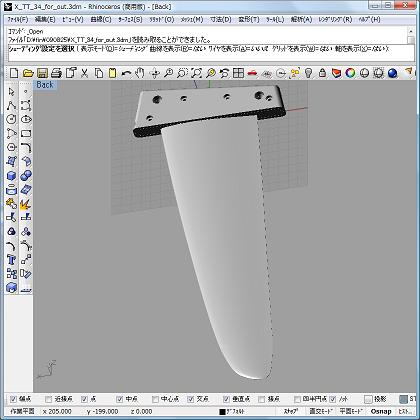420x420 pixels.
Task: Enable the 近接点 near osnap checkbox
Action: click(49, 399)
